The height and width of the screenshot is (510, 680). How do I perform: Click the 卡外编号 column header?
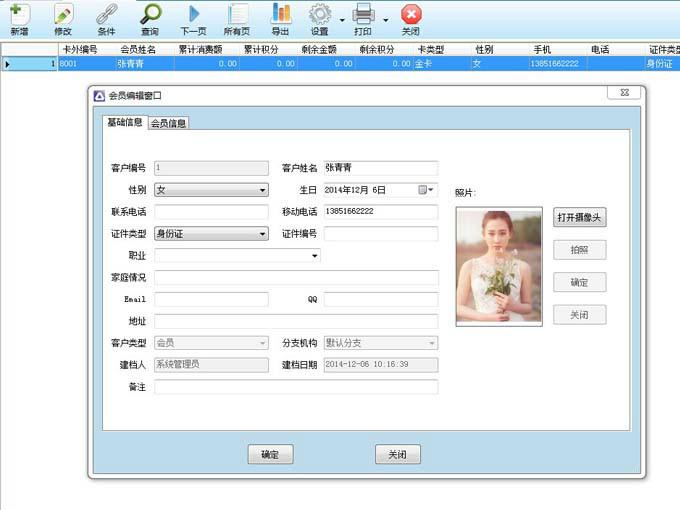(x=81, y=49)
